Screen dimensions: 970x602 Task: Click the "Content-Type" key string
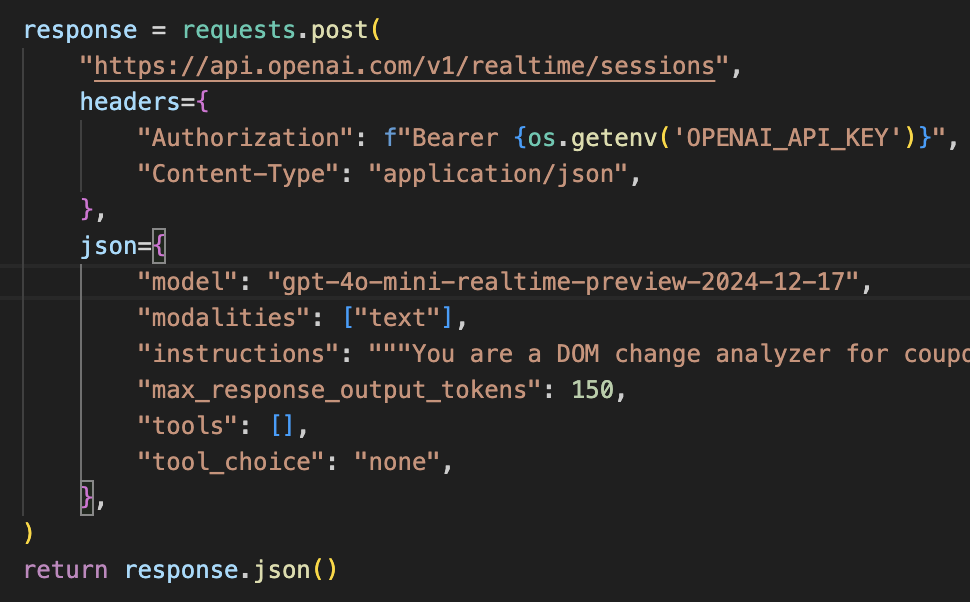click(238, 174)
